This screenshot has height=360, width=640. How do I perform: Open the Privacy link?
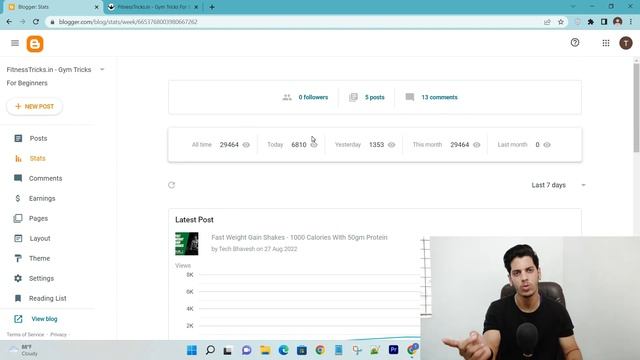click(x=58, y=334)
